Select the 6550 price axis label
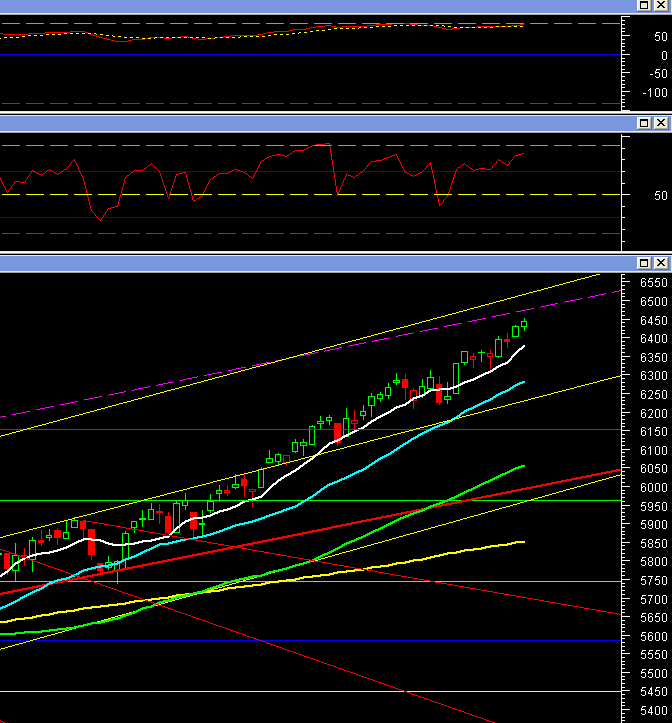The image size is (672, 723). pos(654,283)
